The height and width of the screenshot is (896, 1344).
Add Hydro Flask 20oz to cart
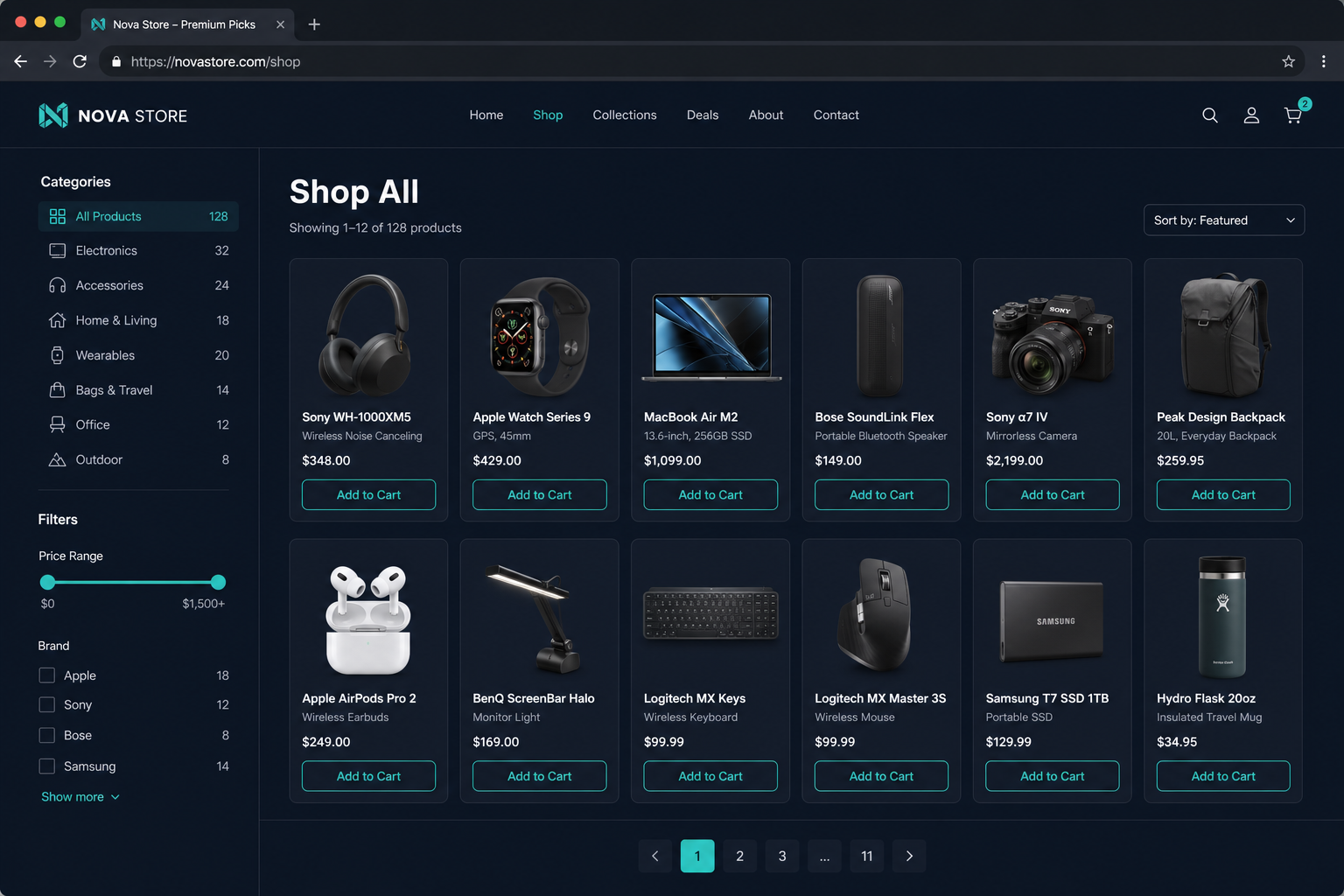1223,776
